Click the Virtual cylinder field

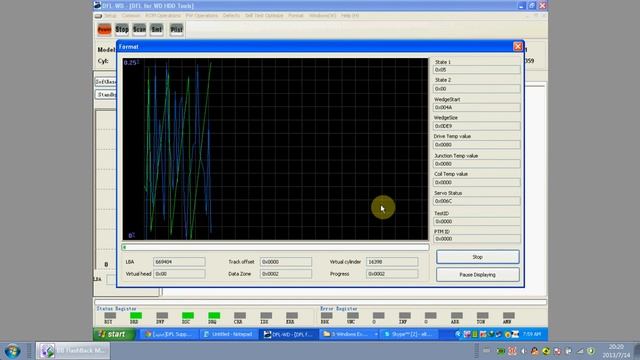click(x=392, y=262)
